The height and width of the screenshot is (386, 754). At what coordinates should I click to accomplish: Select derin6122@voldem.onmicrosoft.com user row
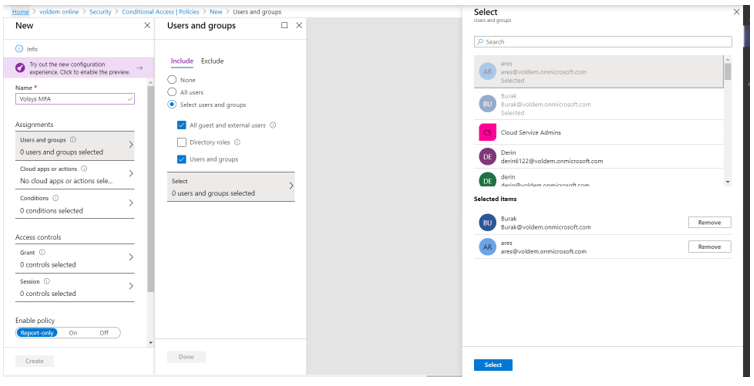(599, 157)
